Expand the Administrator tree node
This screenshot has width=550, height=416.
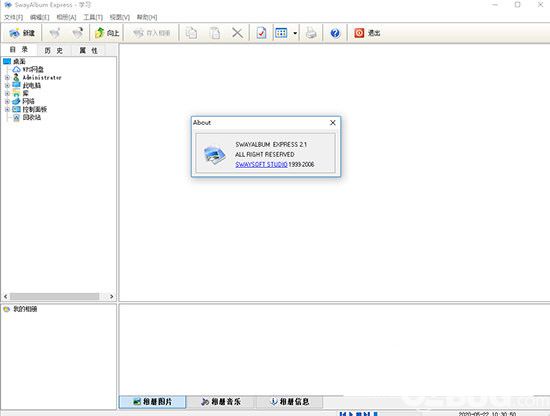click(x=7, y=78)
